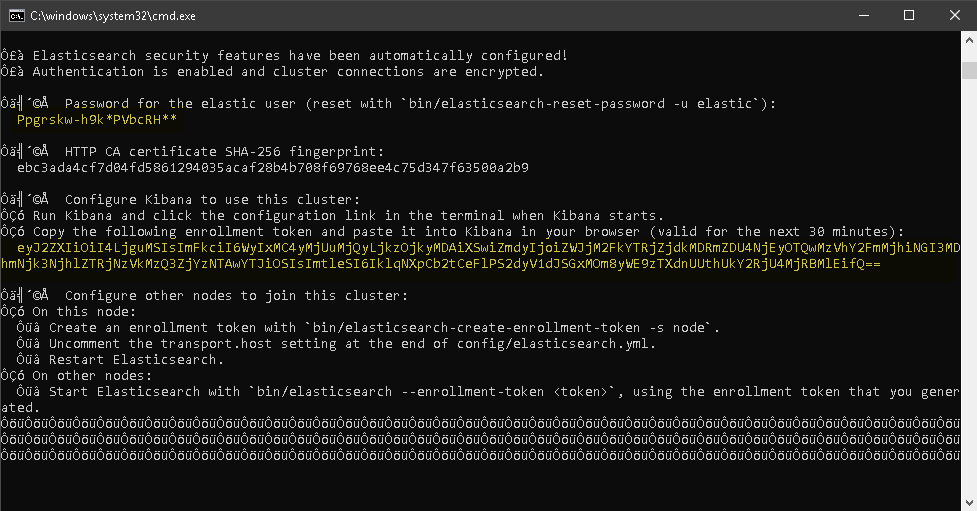Click the yellow elastic user password
This screenshot has height=511, width=977.
97,119
